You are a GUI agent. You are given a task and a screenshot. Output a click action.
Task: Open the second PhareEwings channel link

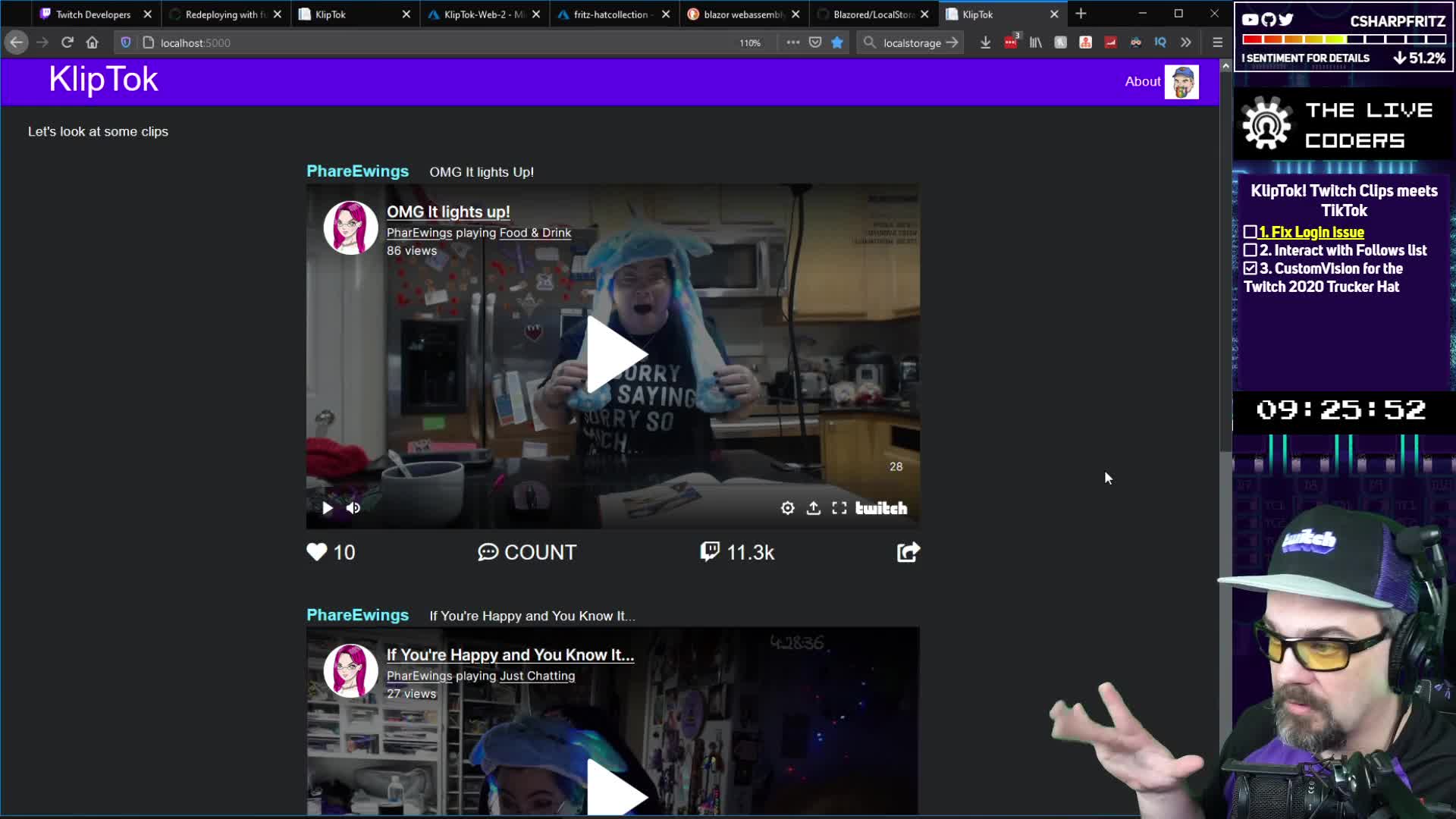[x=357, y=615]
